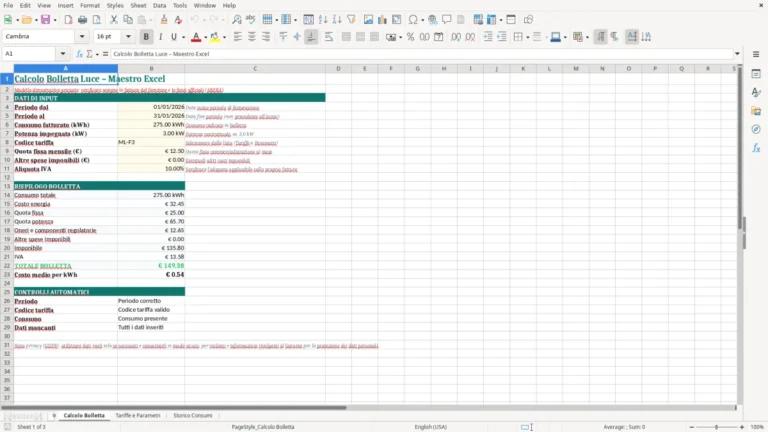Open the Borders dropdown arrow
768x432 pixels.
[528, 37]
